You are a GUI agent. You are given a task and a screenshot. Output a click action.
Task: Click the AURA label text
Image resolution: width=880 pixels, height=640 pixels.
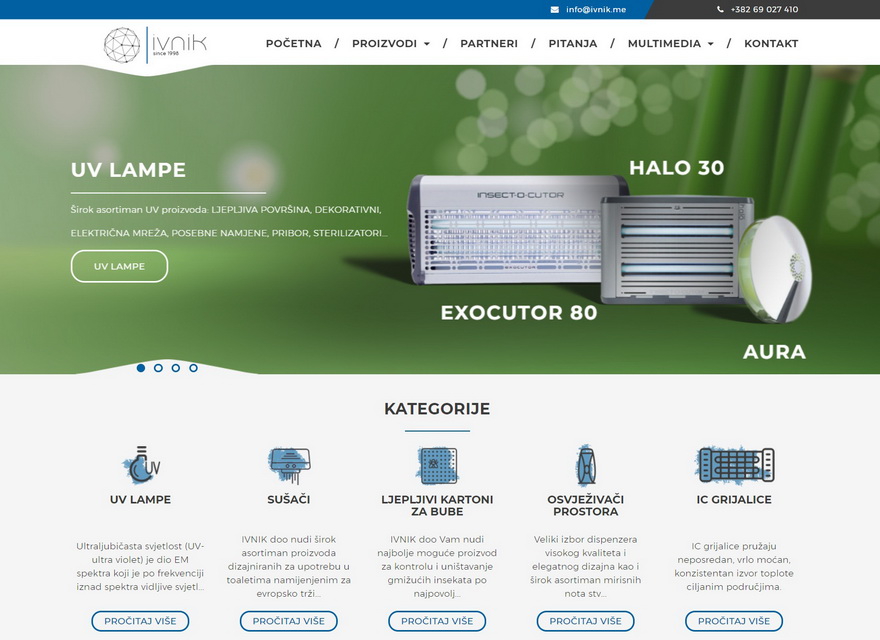click(774, 352)
